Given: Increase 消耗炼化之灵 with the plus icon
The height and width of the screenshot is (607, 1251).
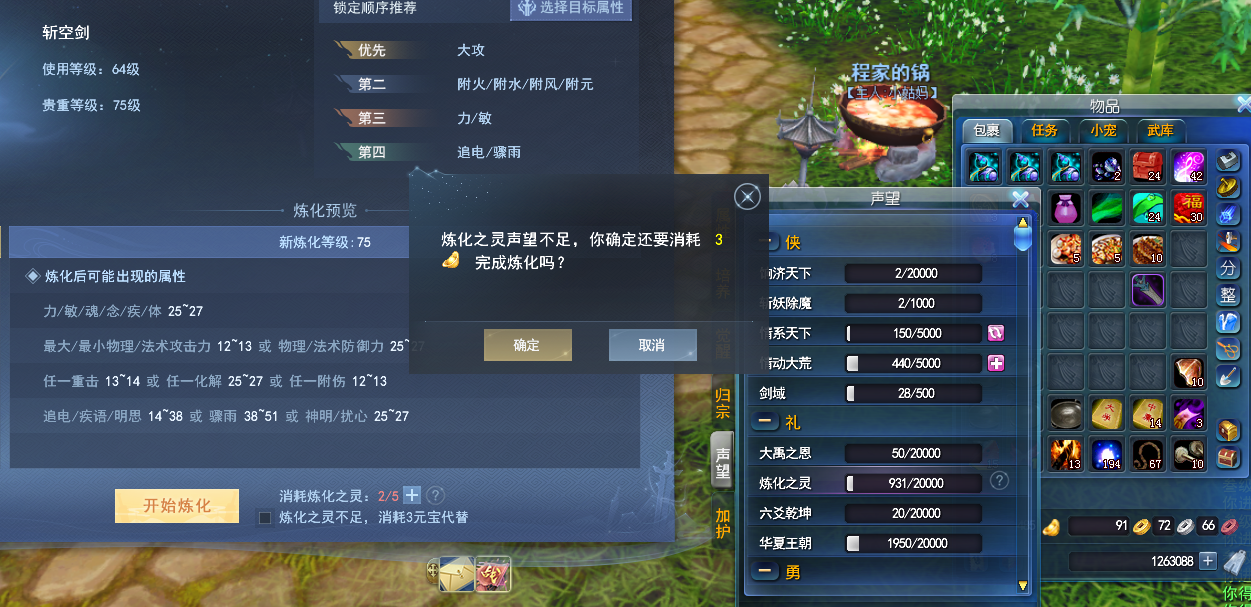Looking at the screenshot, I should [x=412, y=494].
